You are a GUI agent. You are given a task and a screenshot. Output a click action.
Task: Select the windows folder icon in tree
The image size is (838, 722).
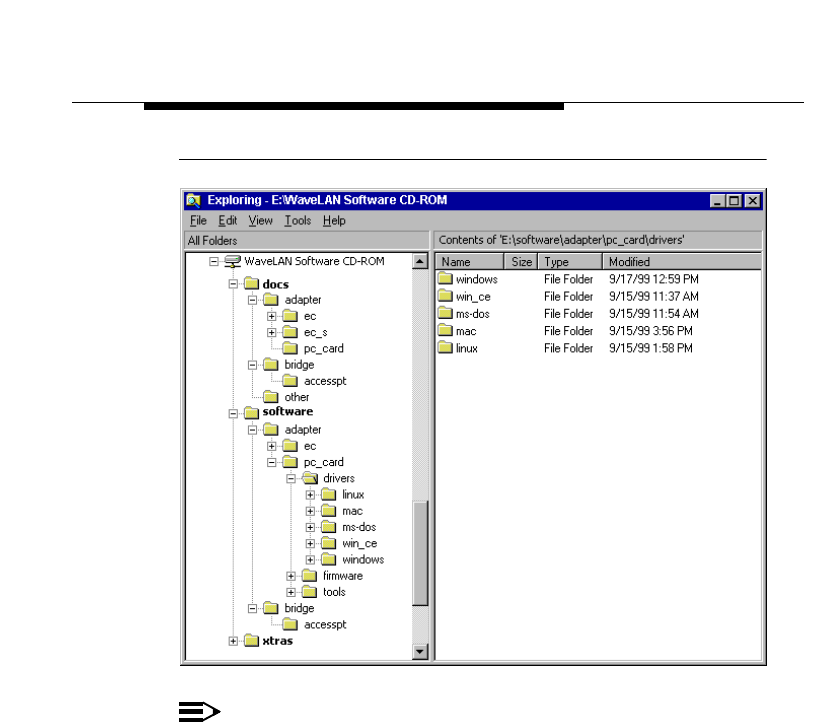[x=329, y=560]
